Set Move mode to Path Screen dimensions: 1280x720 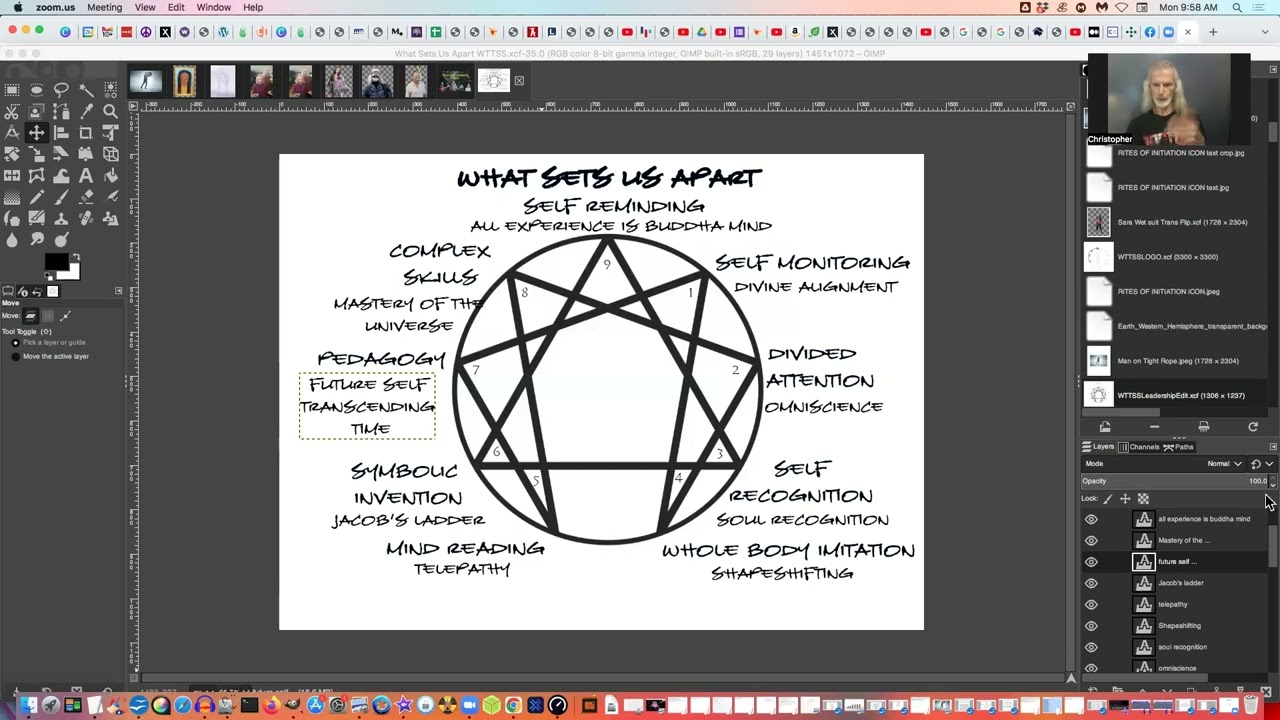coord(65,316)
